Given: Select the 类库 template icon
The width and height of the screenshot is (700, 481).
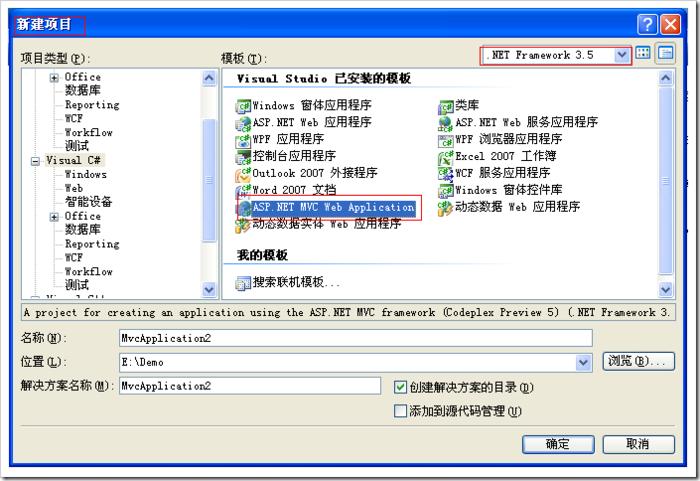Looking at the screenshot, I should (x=446, y=106).
